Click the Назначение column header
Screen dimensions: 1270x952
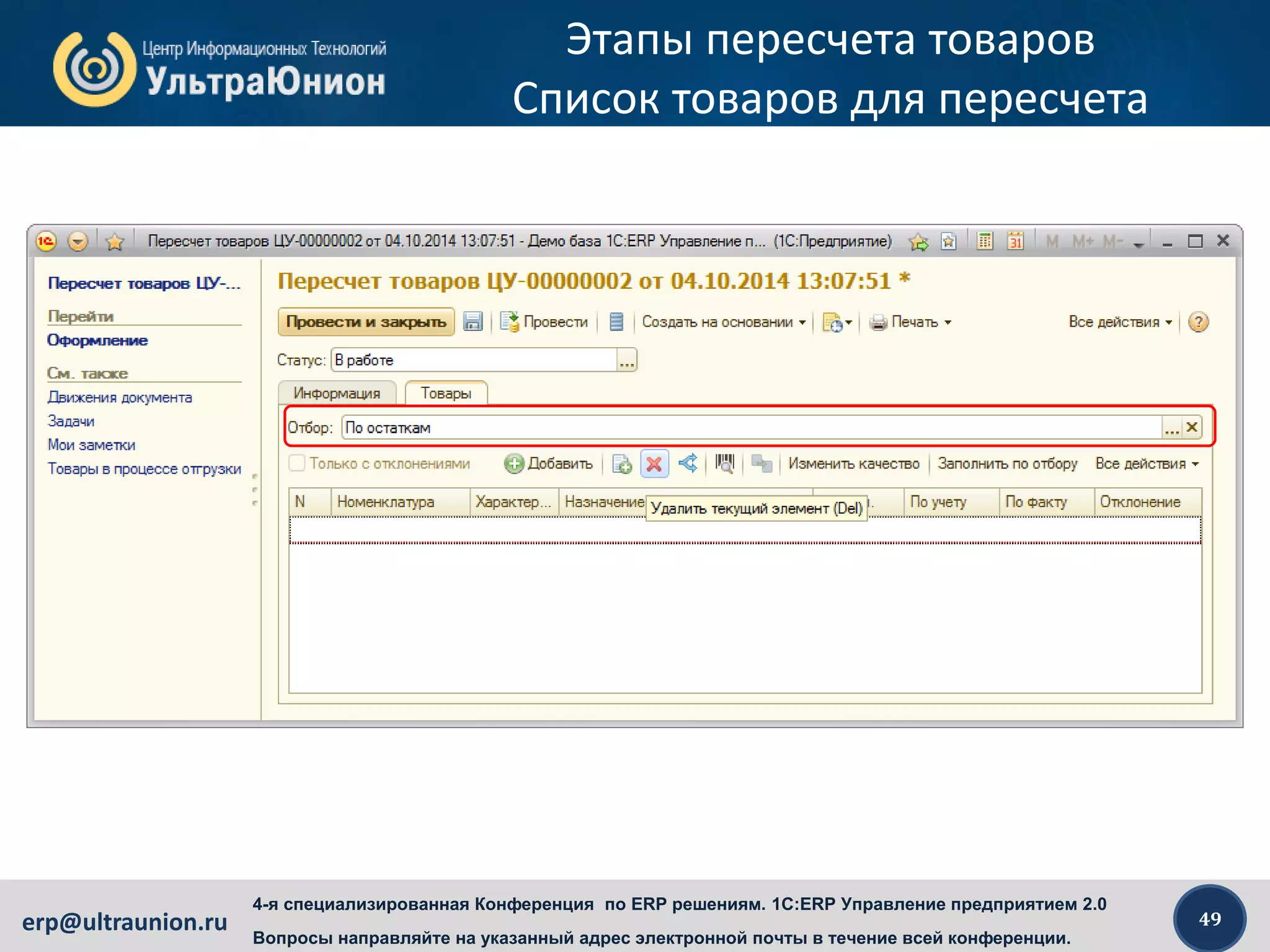[x=603, y=502]
